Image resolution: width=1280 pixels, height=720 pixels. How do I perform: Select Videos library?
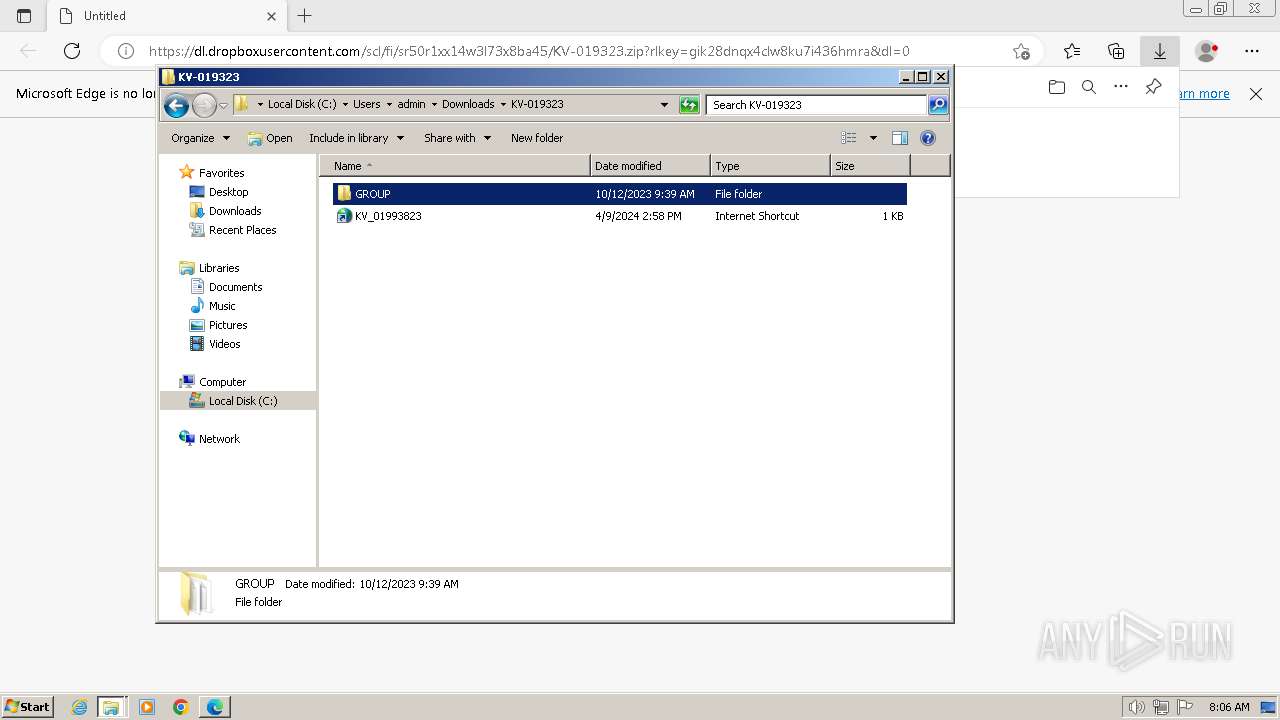[224, 344]
